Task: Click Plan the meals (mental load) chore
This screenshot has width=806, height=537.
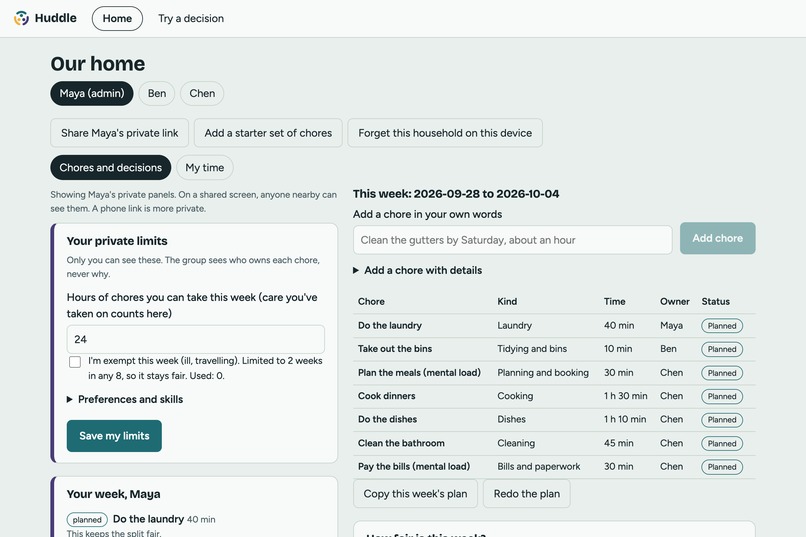Action: pos(419,373)
